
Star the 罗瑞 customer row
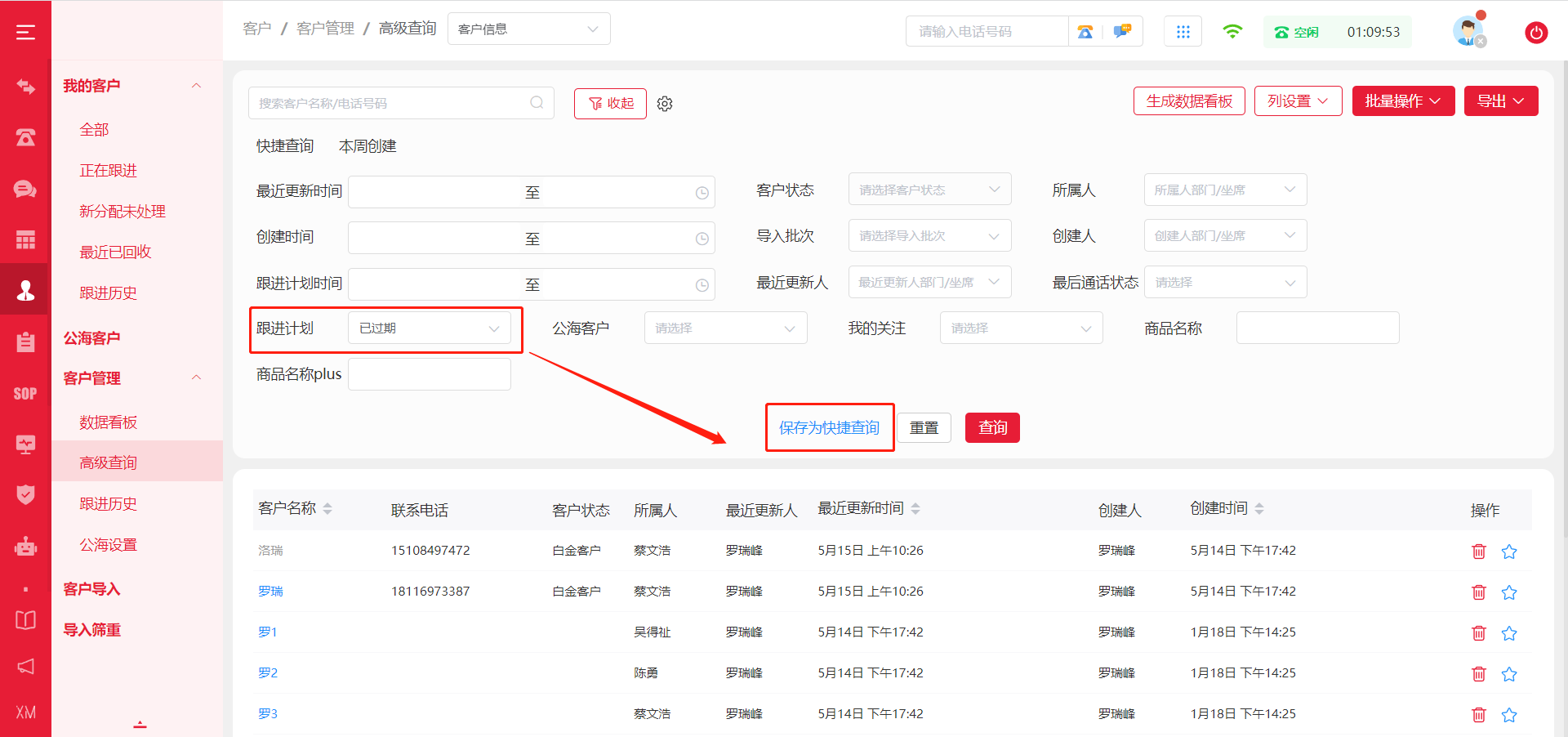coord(1508,592)
